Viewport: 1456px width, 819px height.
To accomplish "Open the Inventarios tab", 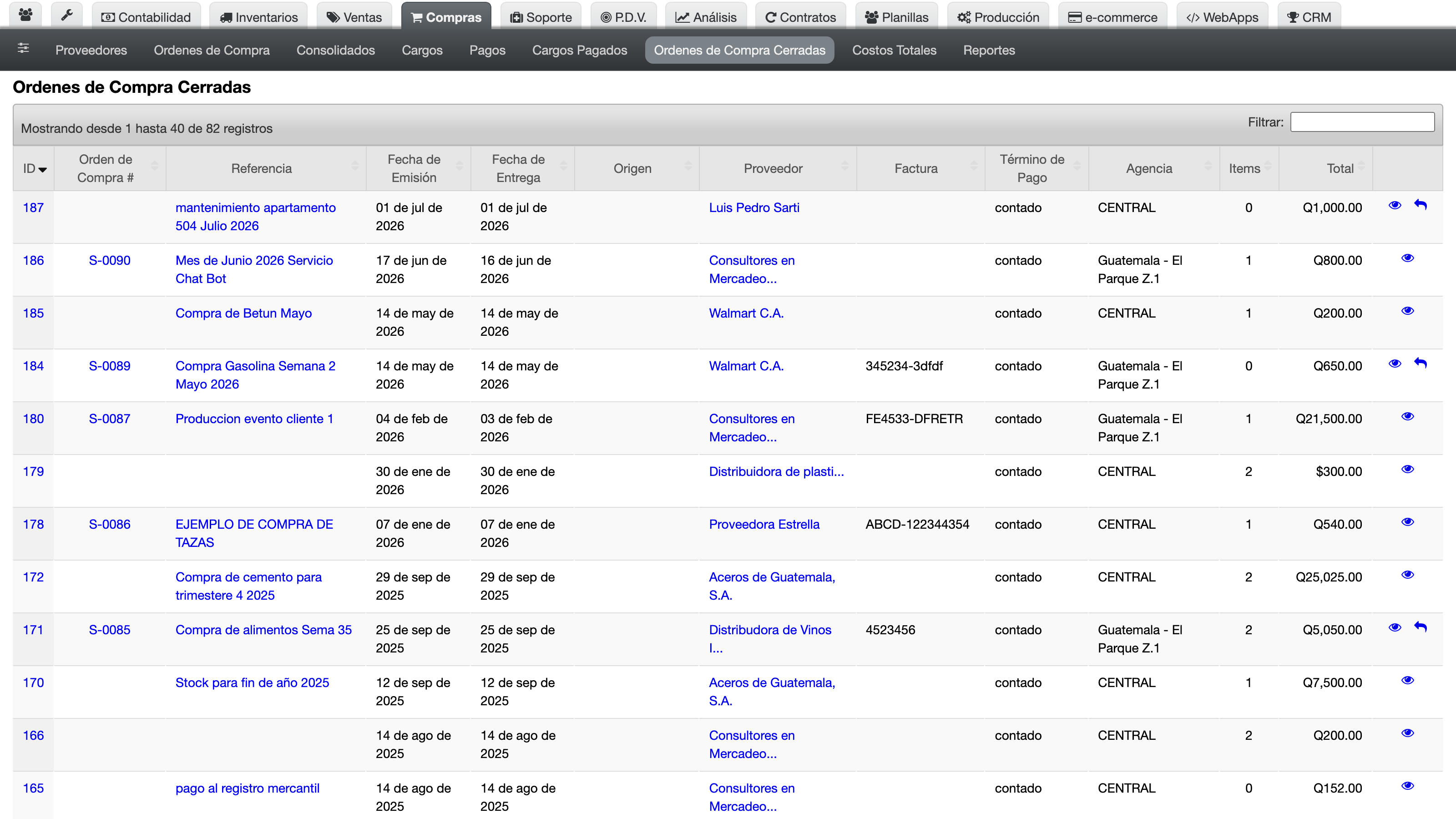I will (x=258, y=16).
